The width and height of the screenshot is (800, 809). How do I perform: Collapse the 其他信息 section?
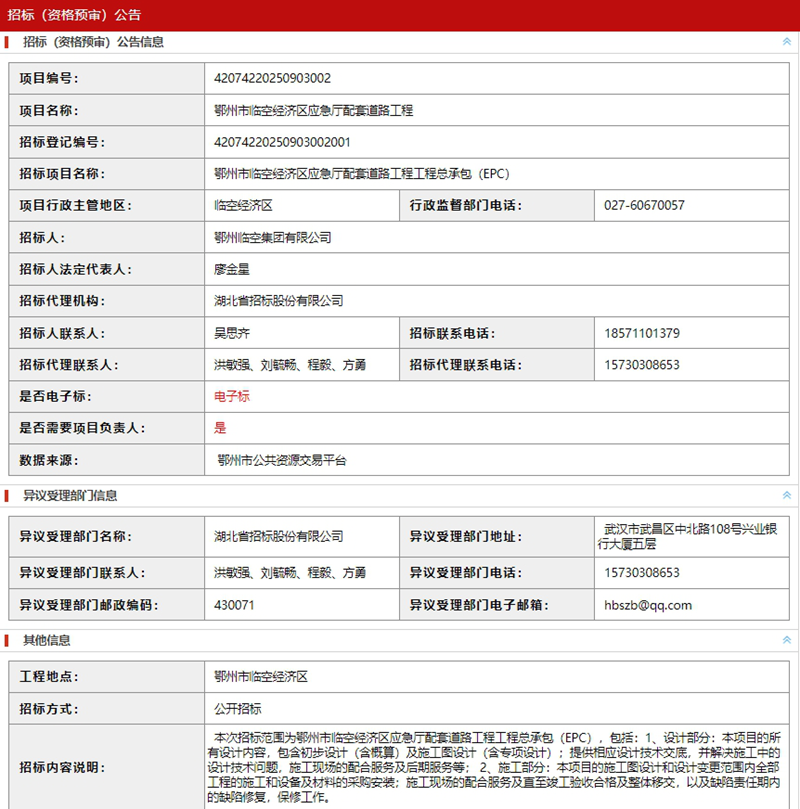pyautogui.click(x=786, y=640)
